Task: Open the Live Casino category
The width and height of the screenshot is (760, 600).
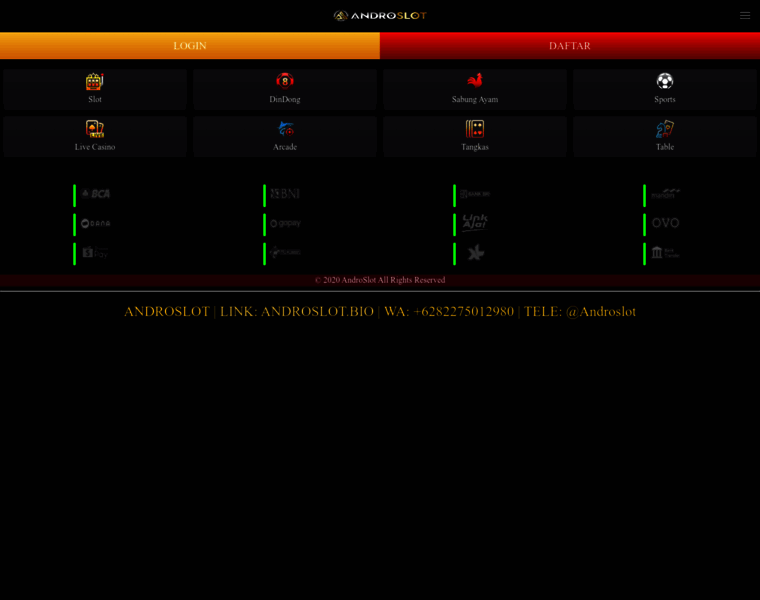Action: pos(95,137)
